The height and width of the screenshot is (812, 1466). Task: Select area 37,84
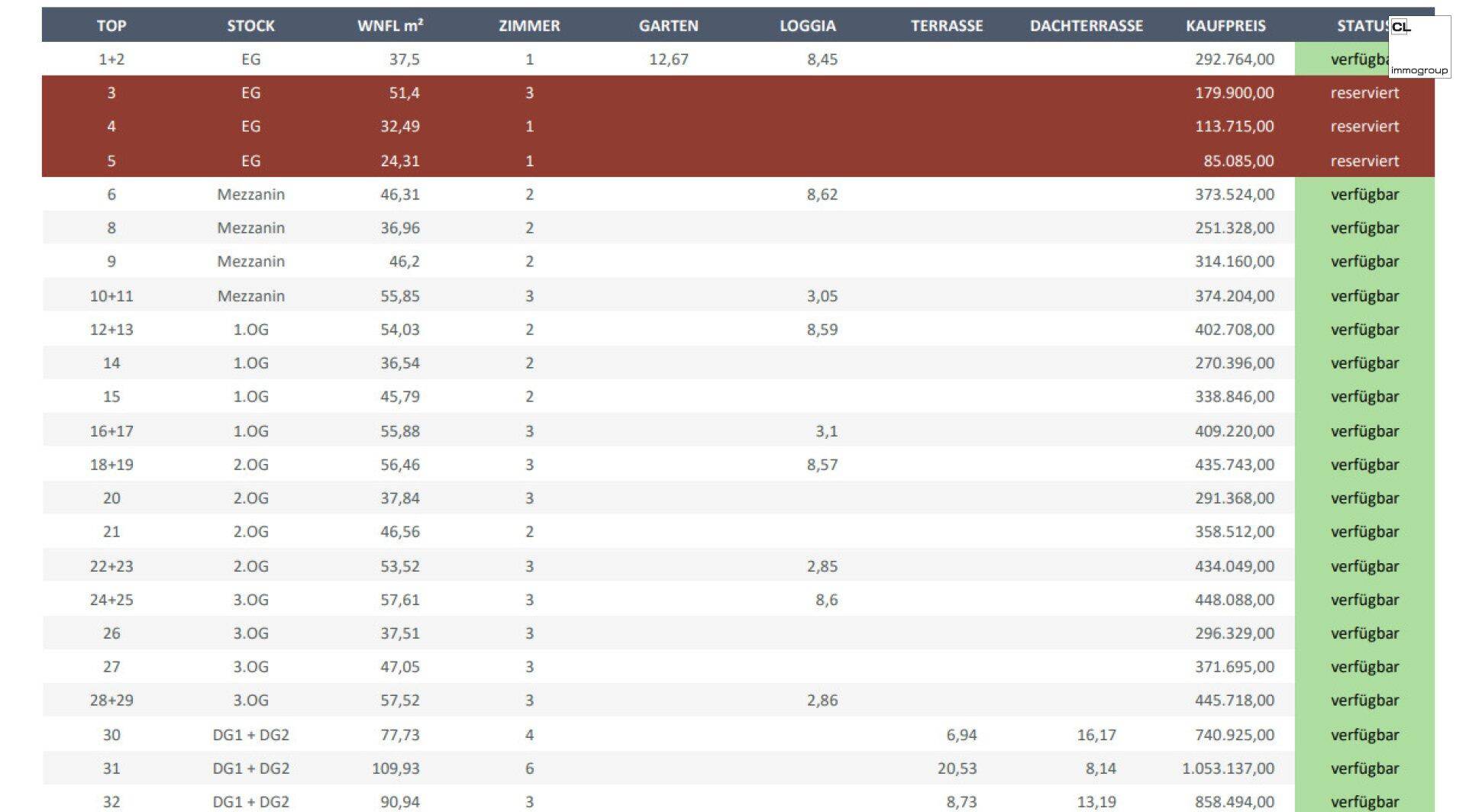pyautogui.click(x=400, y=498)
